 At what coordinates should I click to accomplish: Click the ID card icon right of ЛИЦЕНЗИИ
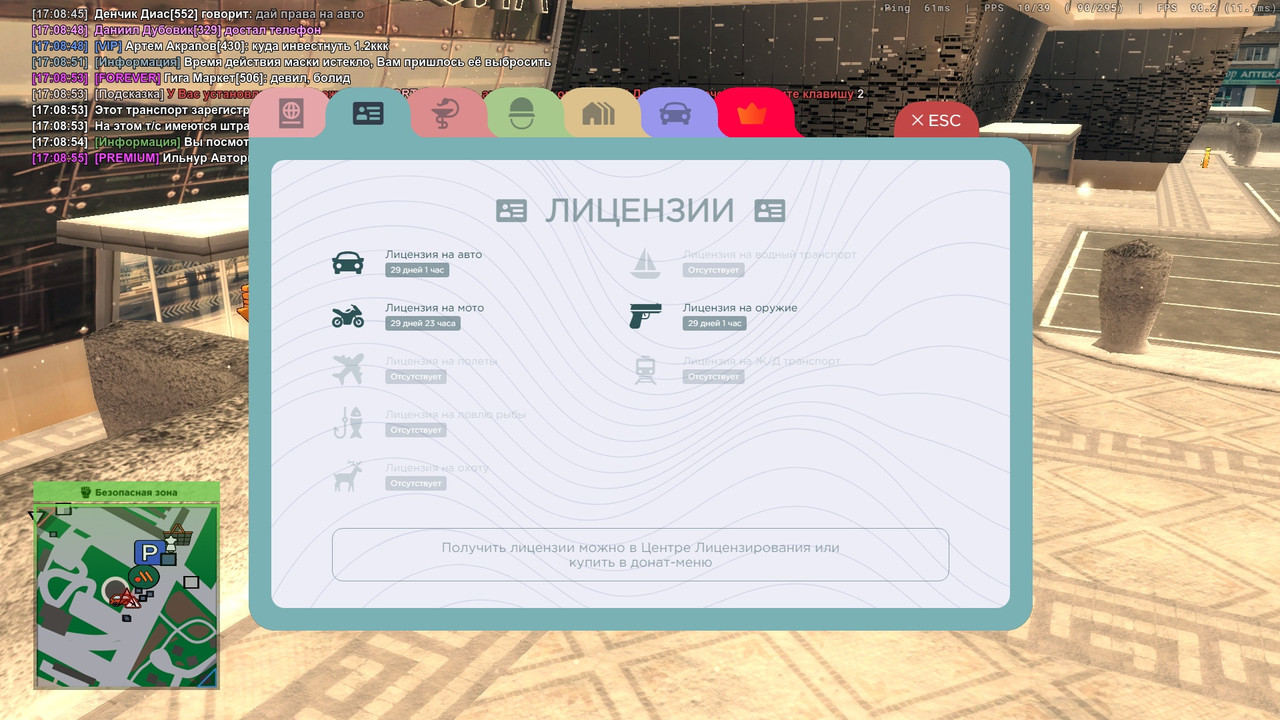click(x=770, y=211)
